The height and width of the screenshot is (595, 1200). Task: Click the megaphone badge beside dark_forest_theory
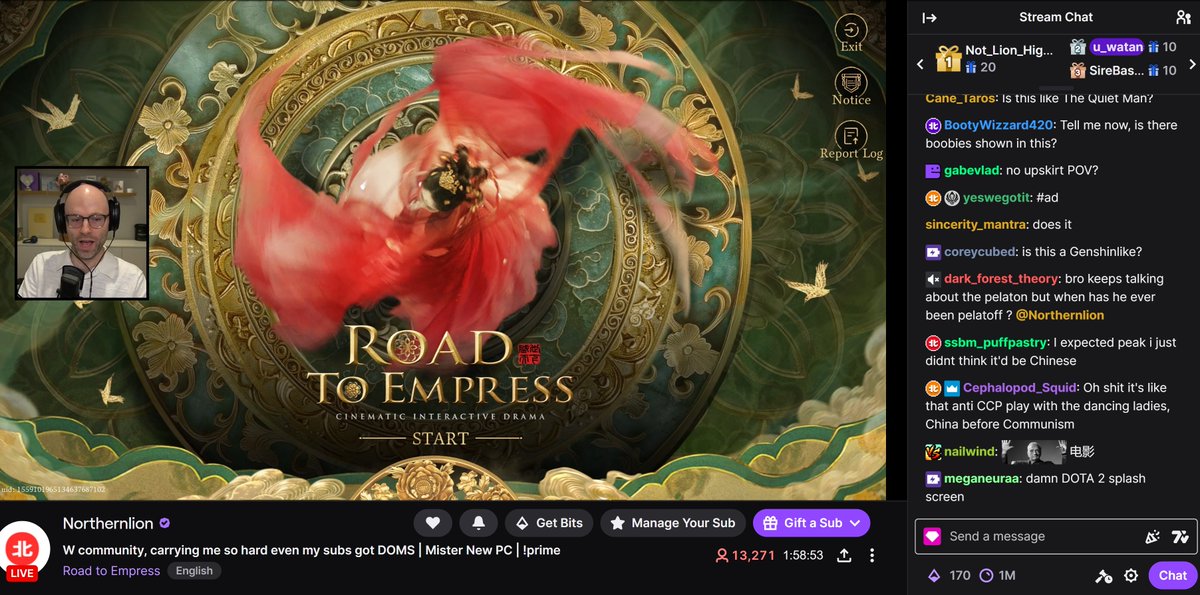click(x=933, y=279)
